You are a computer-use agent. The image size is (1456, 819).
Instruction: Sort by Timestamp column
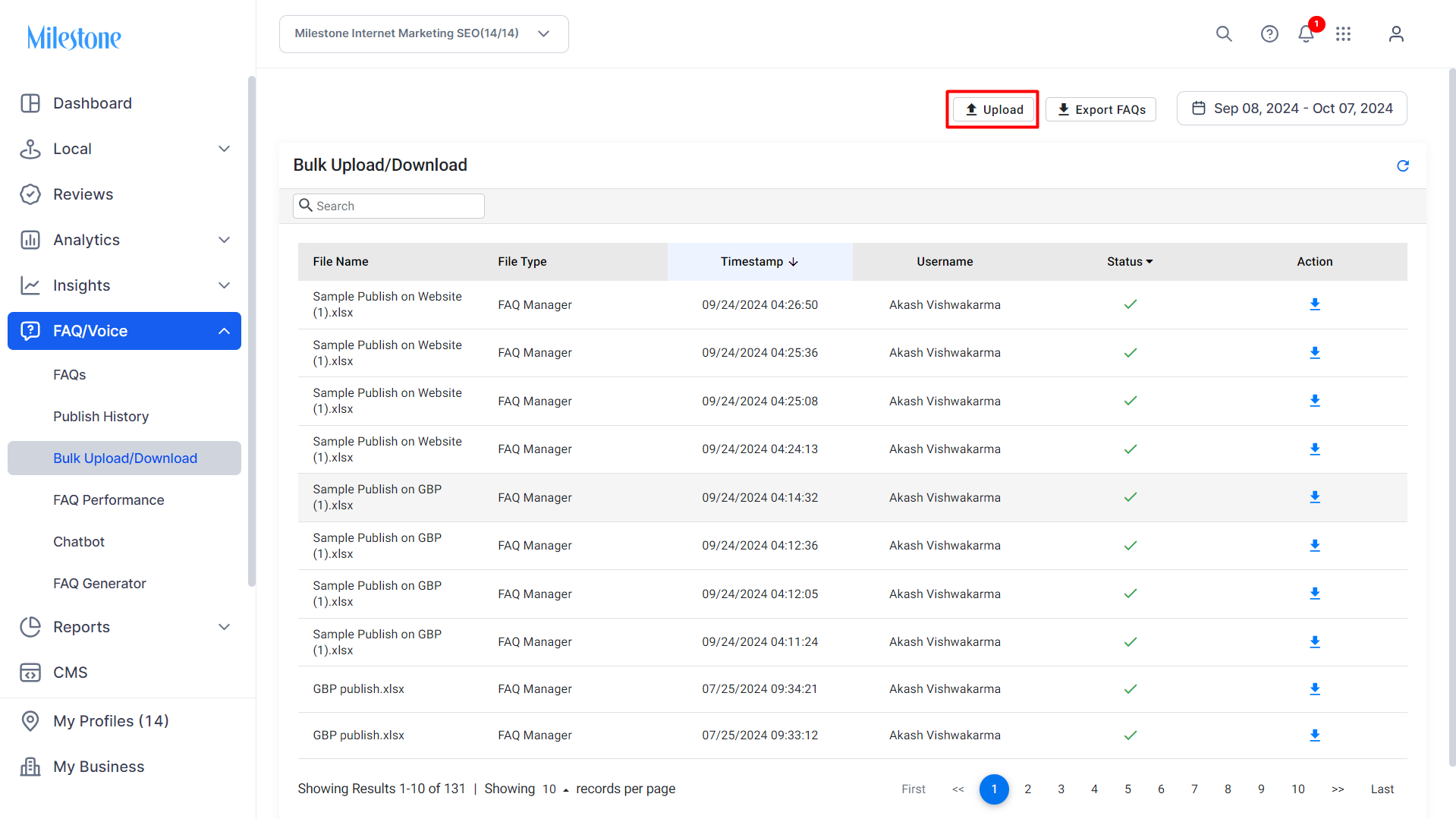pyautogui.click(x=759, y=262)
